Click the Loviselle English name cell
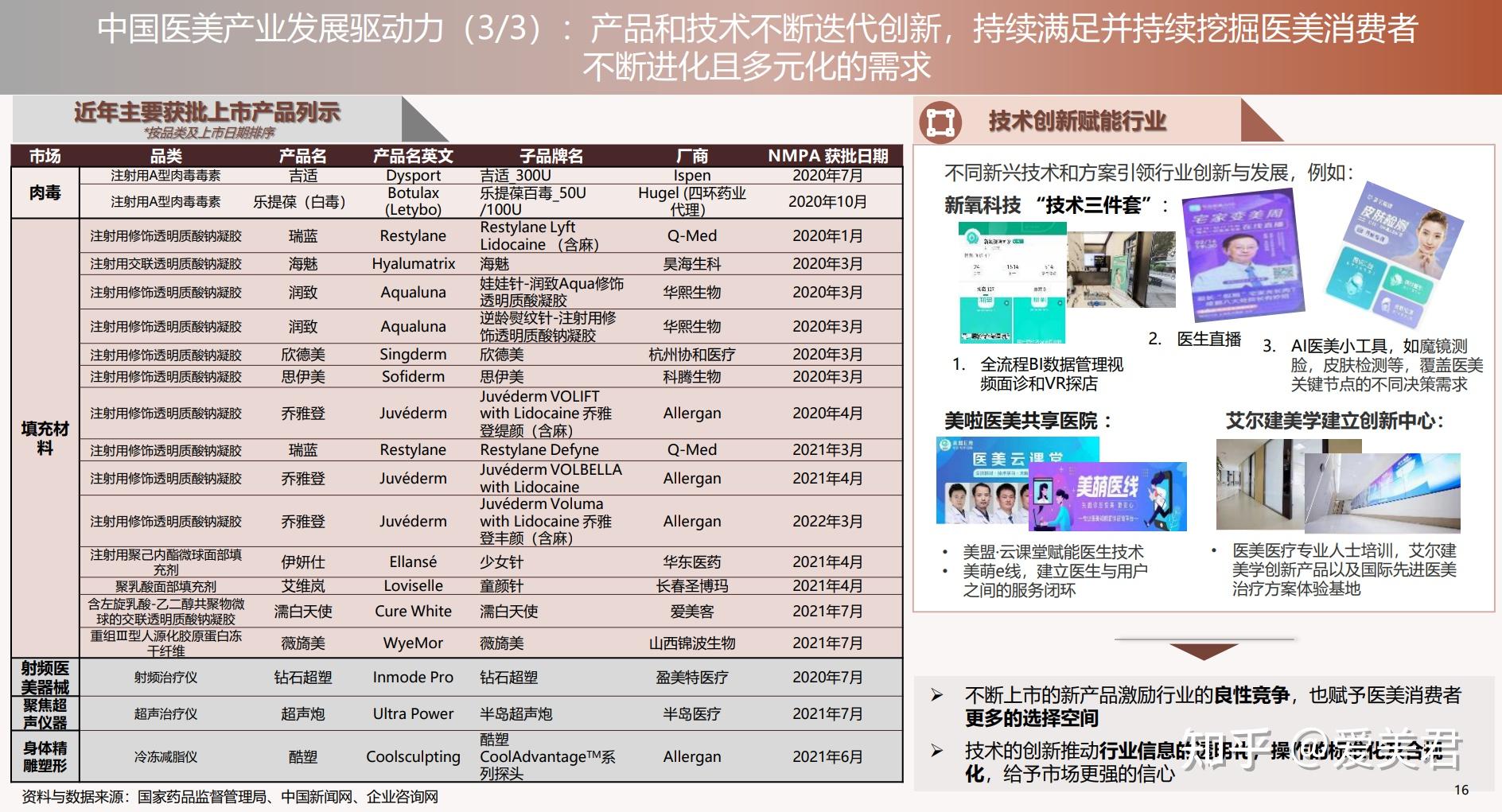The width and height of the screenshot is (1502, 812). pyautogui.click(x=413, y=585)
